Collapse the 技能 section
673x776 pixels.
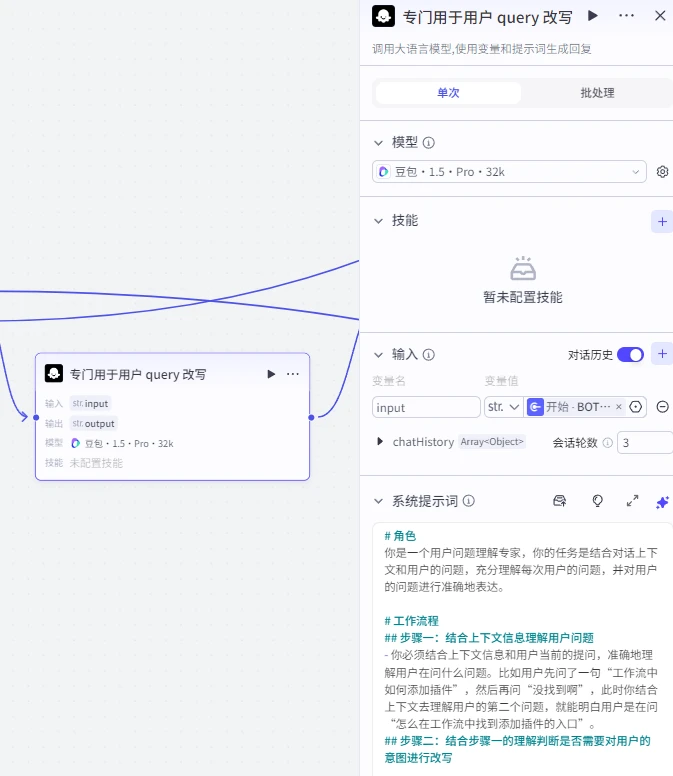tap(379, 221)
